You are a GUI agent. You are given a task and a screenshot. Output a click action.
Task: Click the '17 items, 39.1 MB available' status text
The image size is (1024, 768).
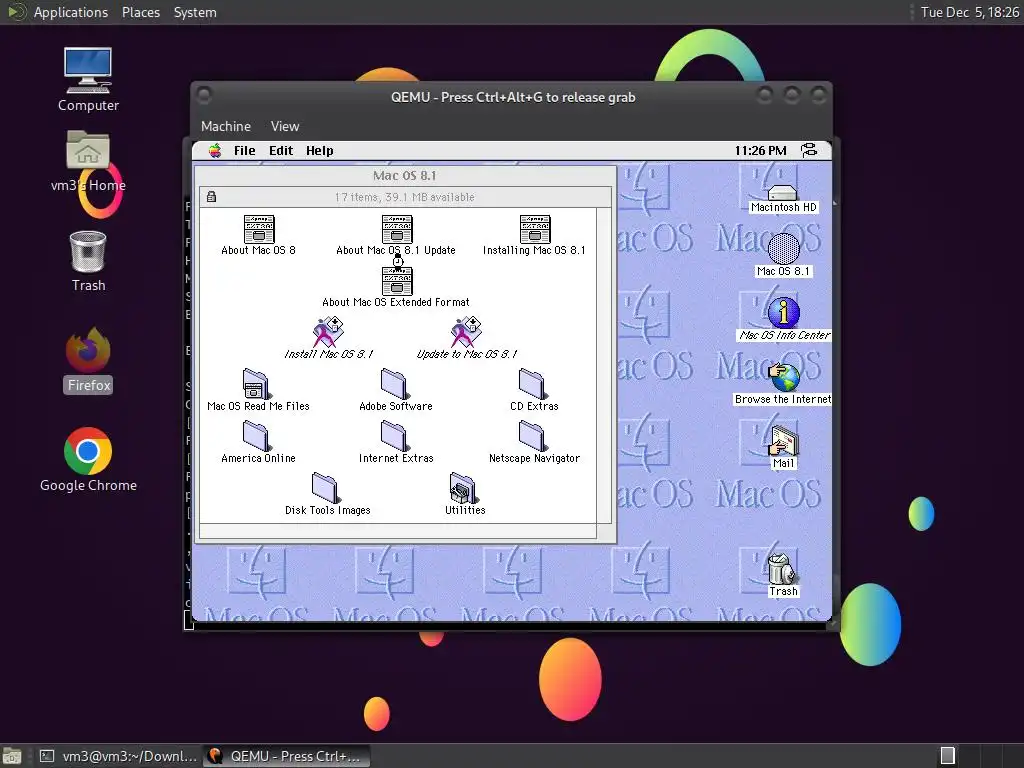point(405,197)
